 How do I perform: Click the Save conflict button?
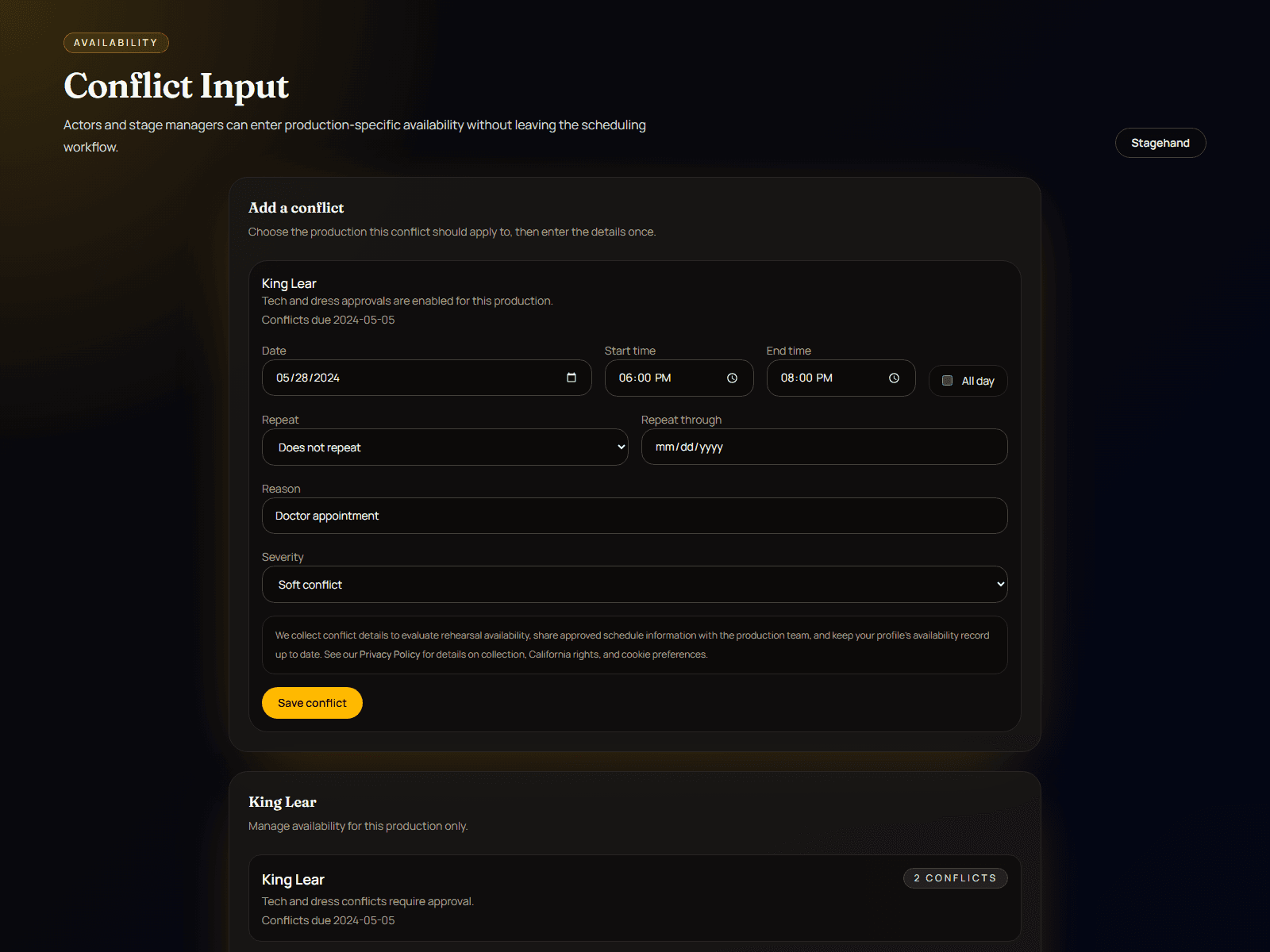312,703
